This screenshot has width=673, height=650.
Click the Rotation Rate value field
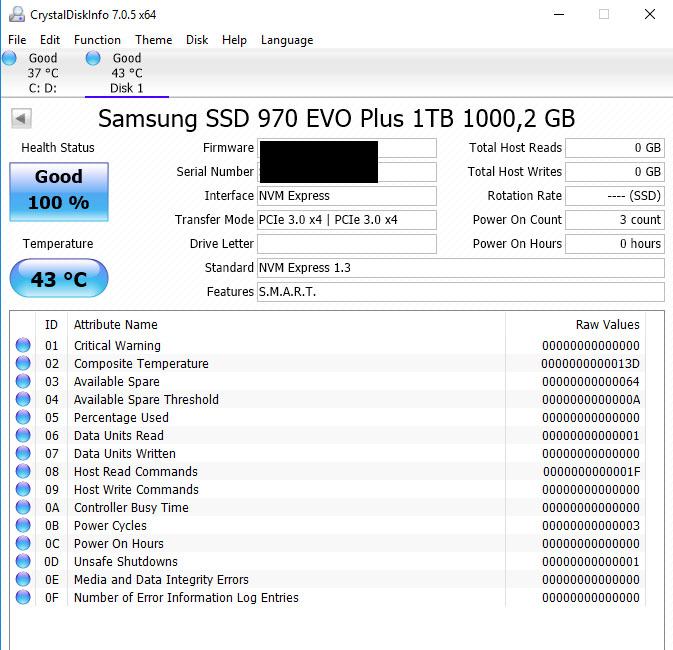coord(615,196)
